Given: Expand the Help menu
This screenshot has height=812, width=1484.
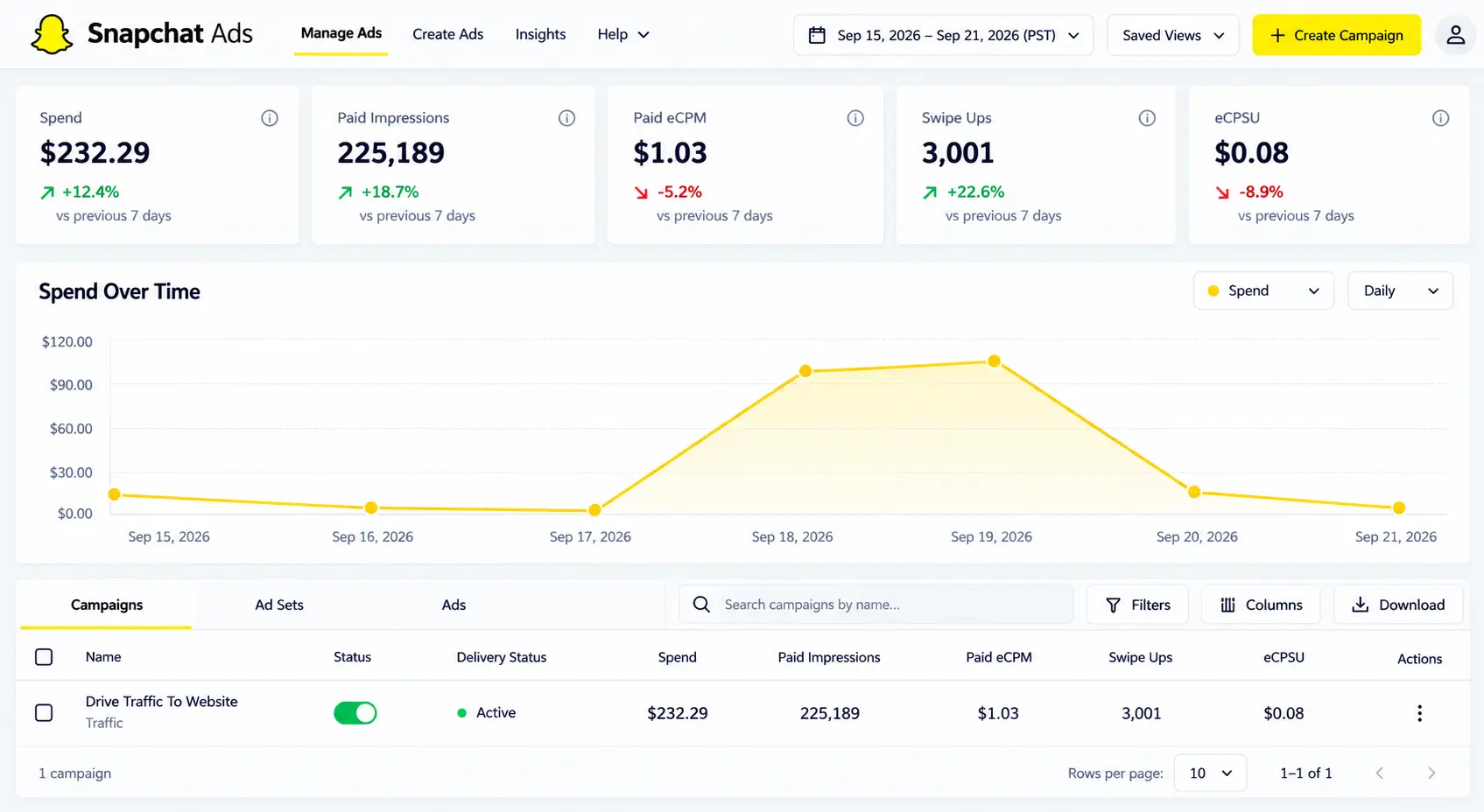Looking at the screenshot, I should [x=623, y=34].
